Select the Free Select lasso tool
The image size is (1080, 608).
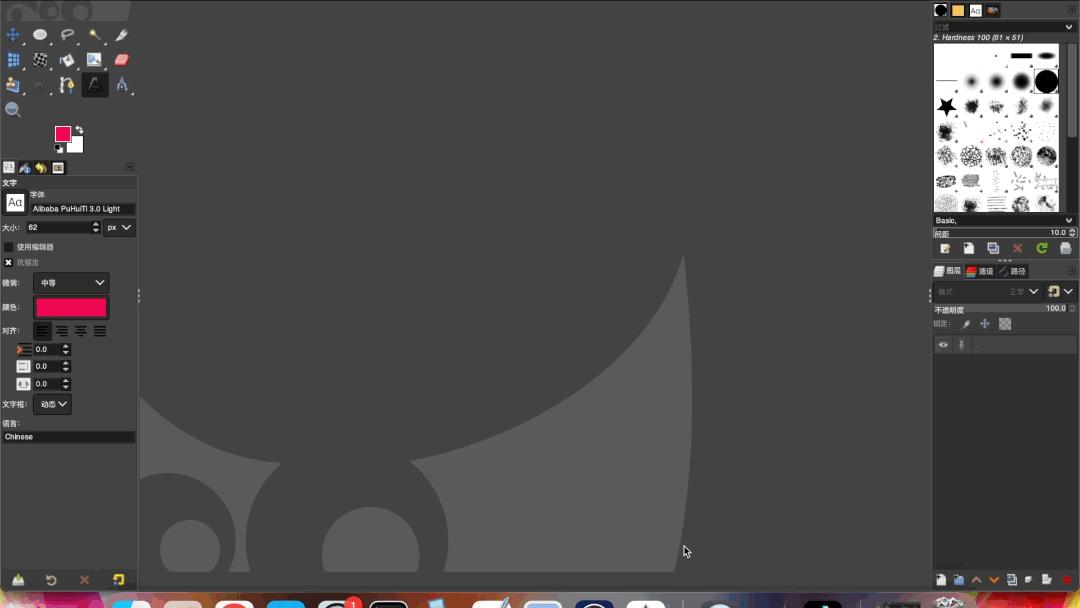[67, 34]
